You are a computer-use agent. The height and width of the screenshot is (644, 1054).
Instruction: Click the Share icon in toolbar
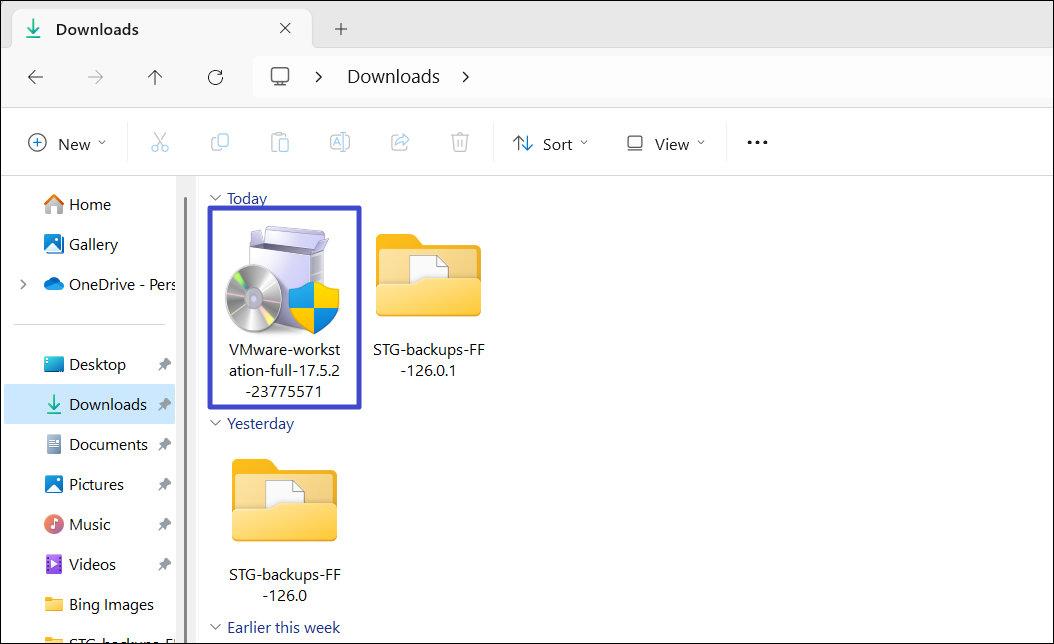[x=400, y=143]
